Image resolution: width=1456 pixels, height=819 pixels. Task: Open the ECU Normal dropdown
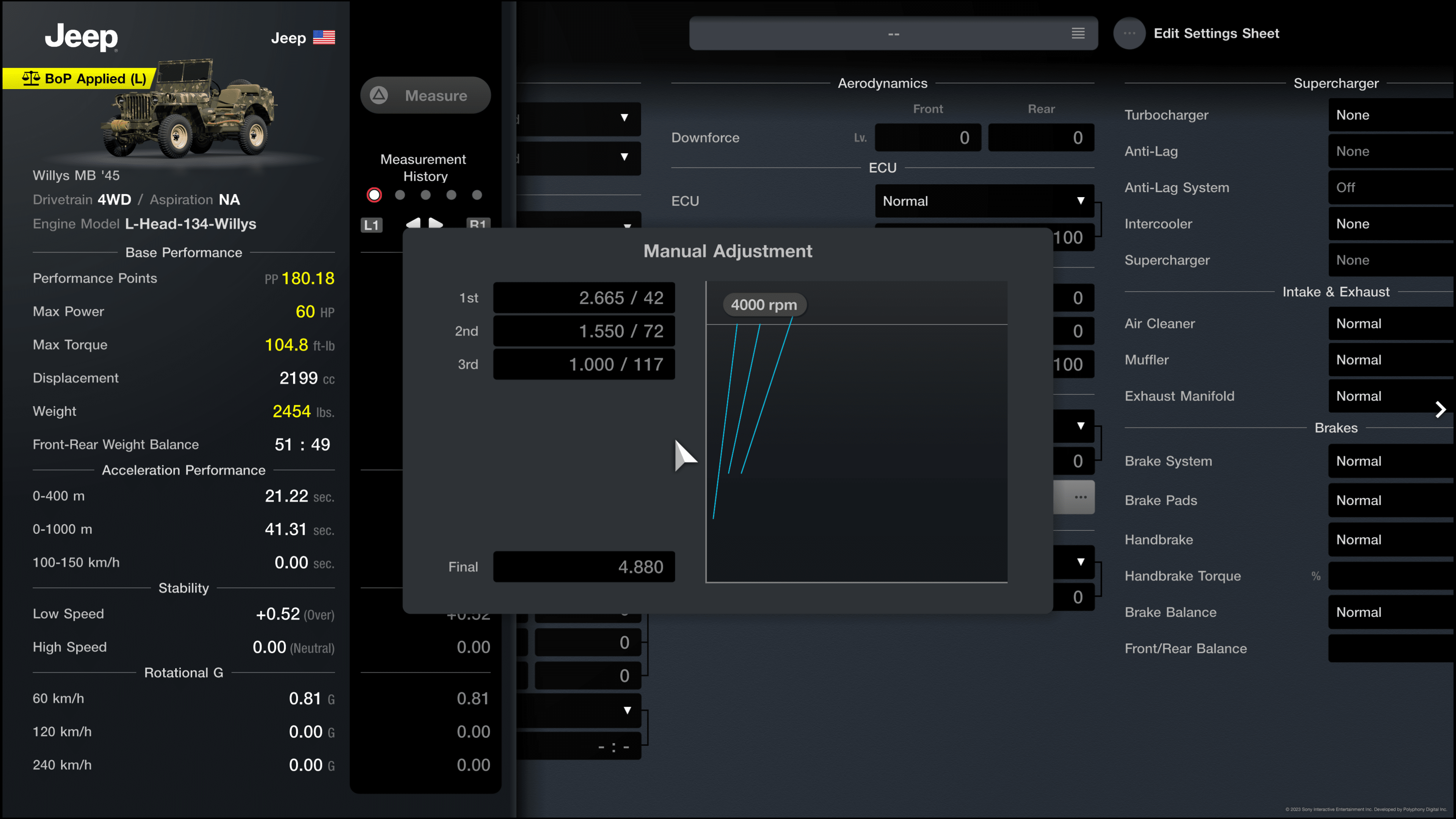click(x=984, y=201)
